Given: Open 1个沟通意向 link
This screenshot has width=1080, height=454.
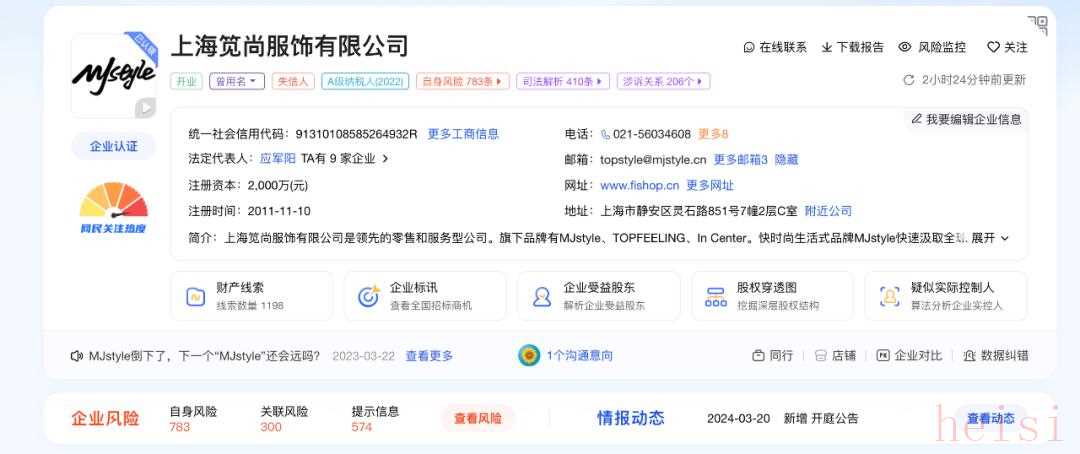Looking at the screenshot, I should [579, 355].
